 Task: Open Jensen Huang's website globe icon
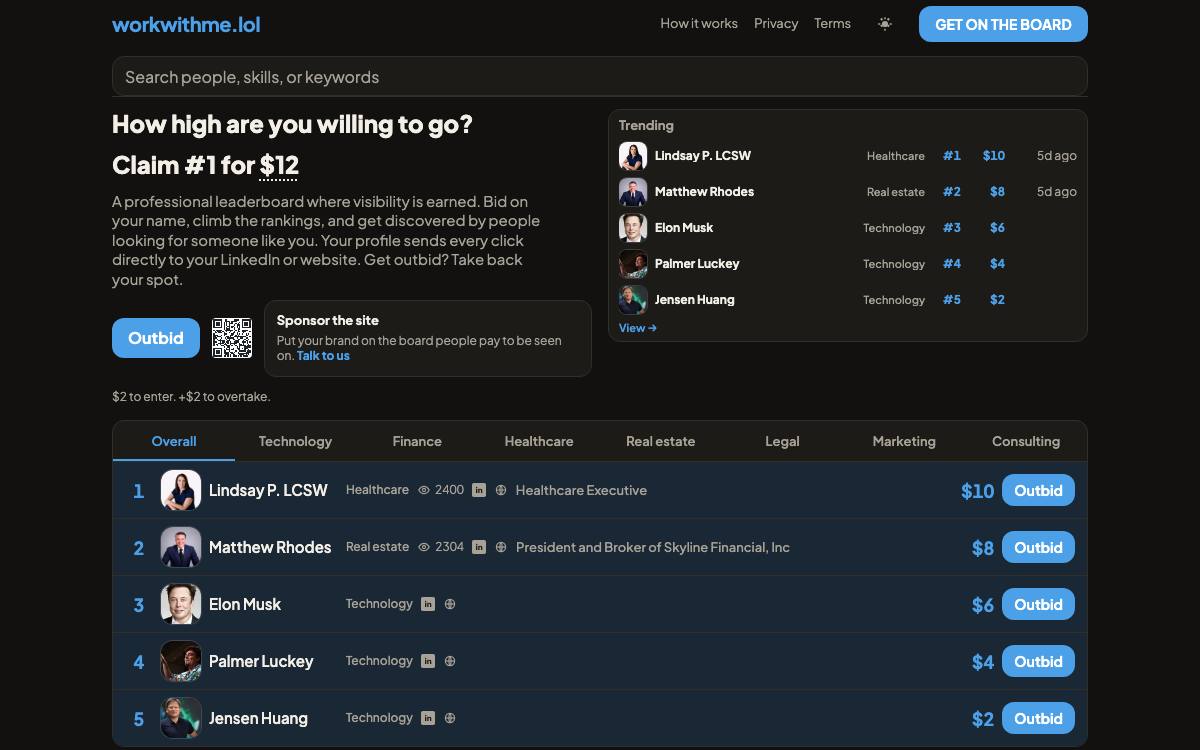(450, 718)
